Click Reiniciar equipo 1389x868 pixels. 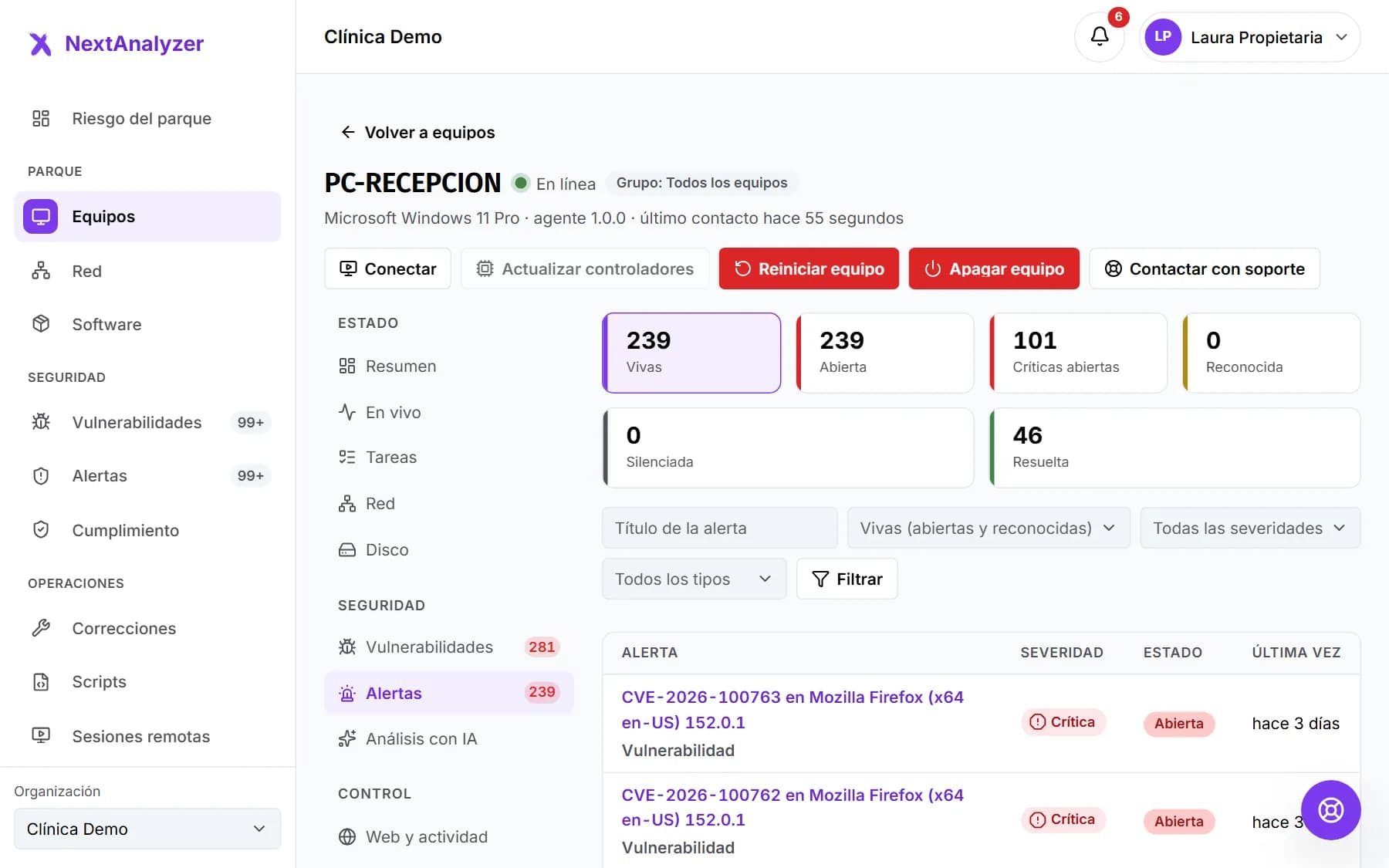(x=809, y=269)
